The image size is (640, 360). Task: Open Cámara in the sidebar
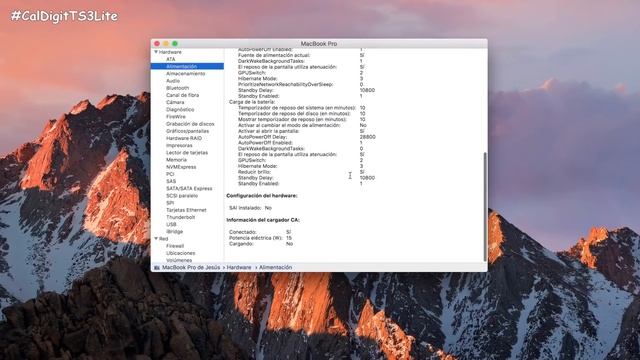pyautogui.click(x=175, y=102)
